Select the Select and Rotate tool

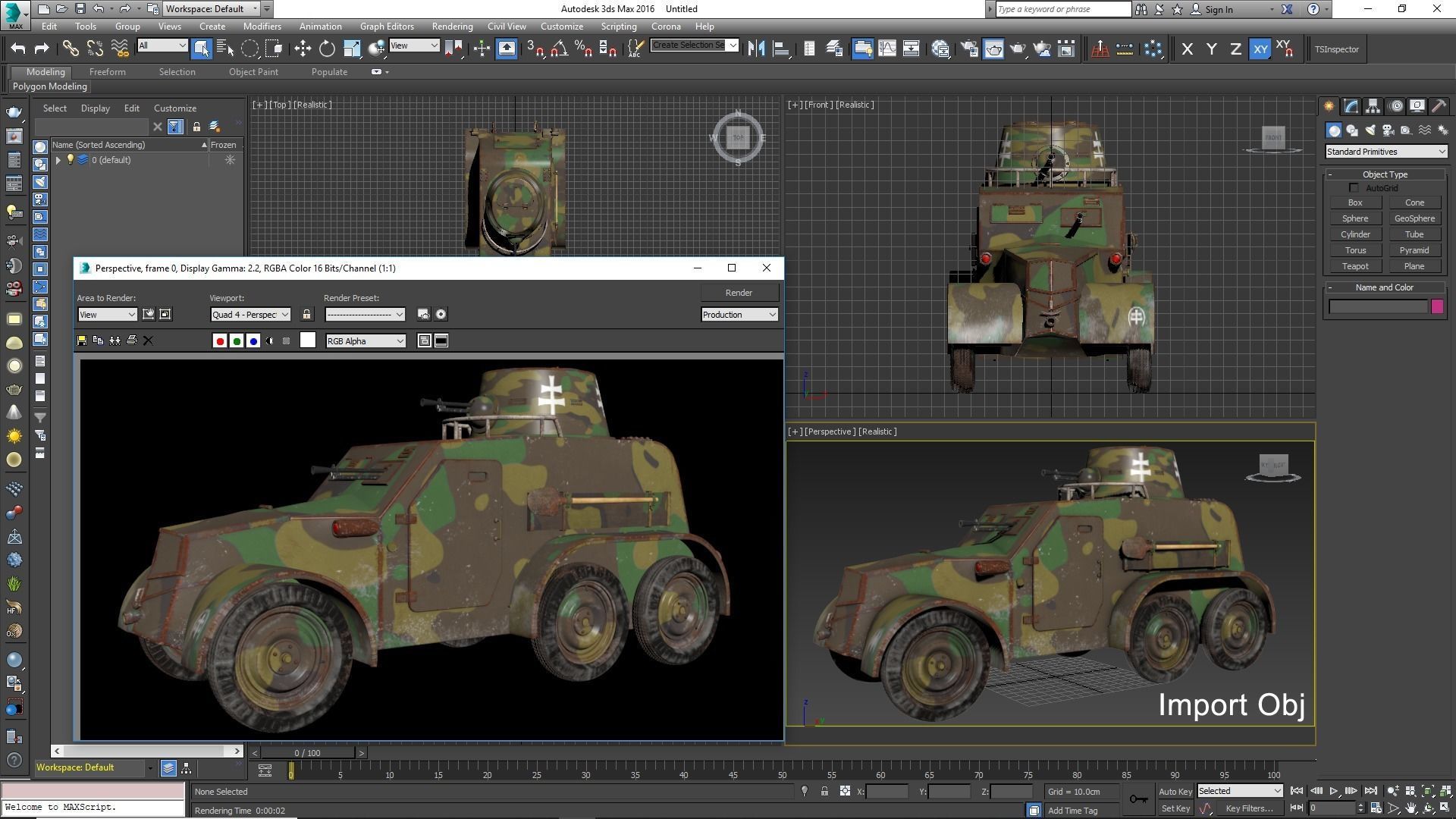(327, 49)
